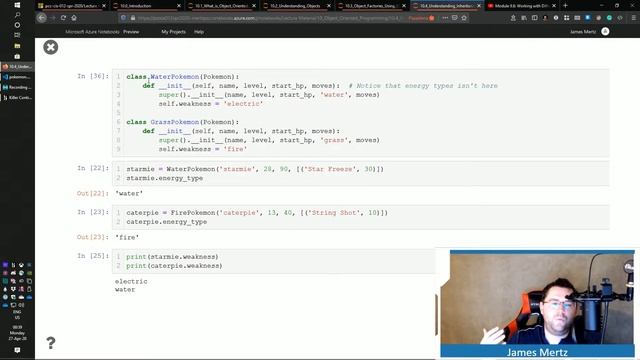Click the Out[23] 'fire' output
Screen dimensions: 640x360
(x=127, y=237)
